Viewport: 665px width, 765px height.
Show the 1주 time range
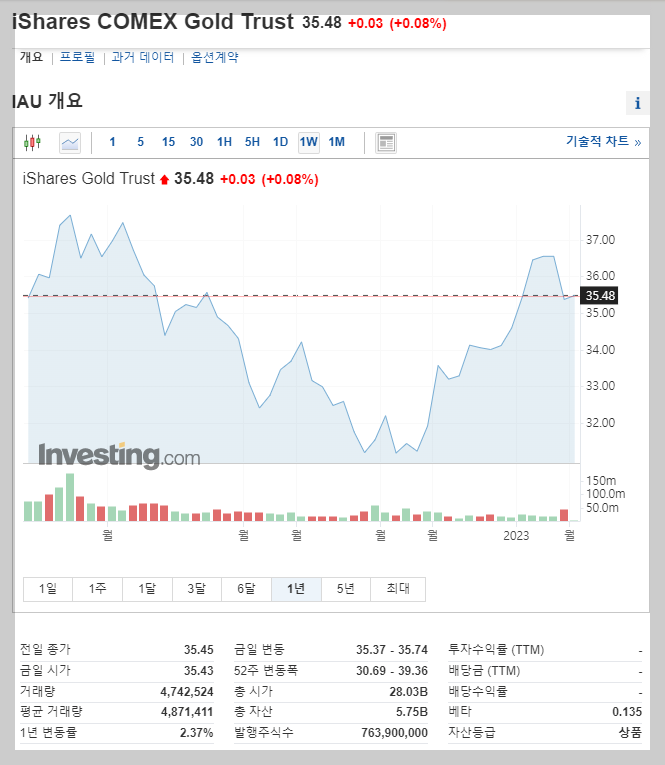pos(98,589)
